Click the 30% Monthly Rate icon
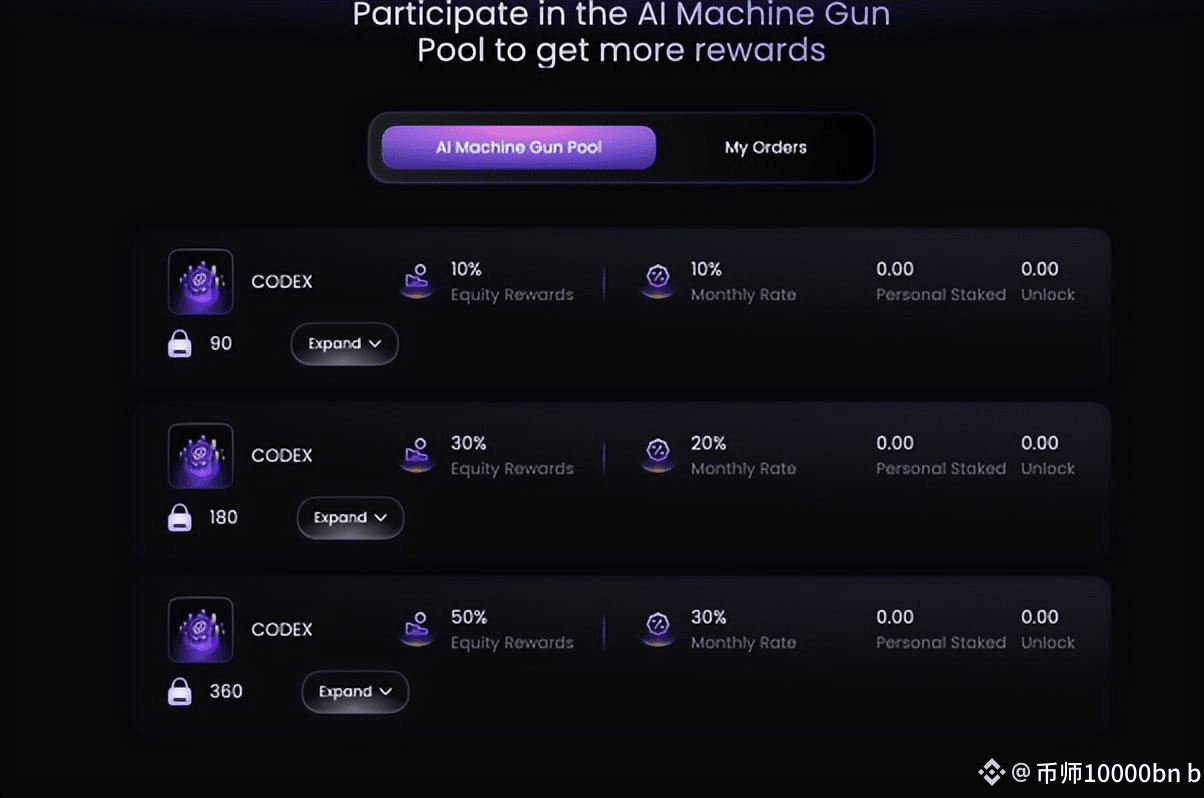Image resolution: width=1204 pixels, height=798 pixels. pyautogui.click(x=657, y=629)
